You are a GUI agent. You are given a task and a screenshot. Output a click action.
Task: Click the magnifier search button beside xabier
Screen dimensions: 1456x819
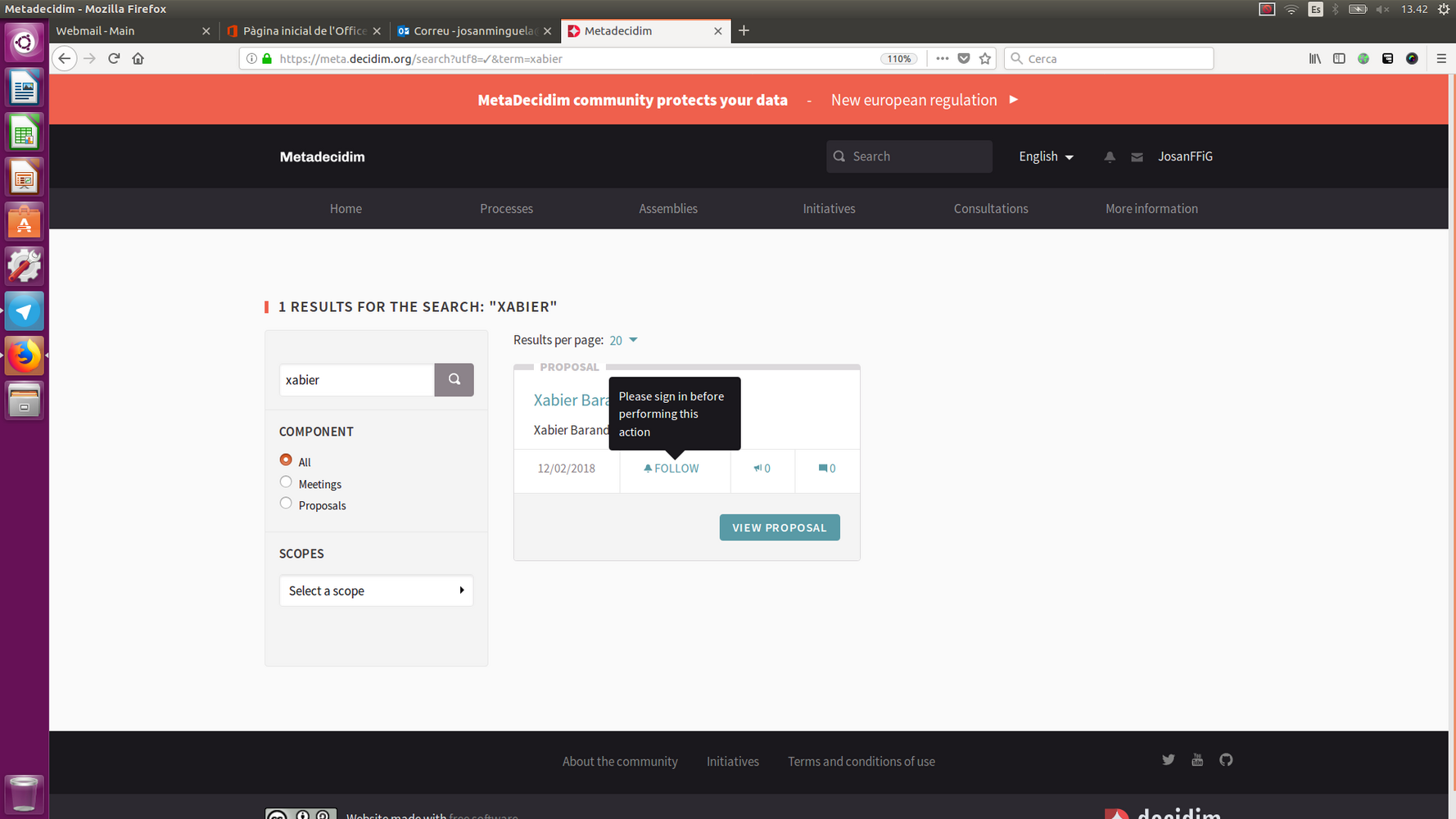[454, 380]
